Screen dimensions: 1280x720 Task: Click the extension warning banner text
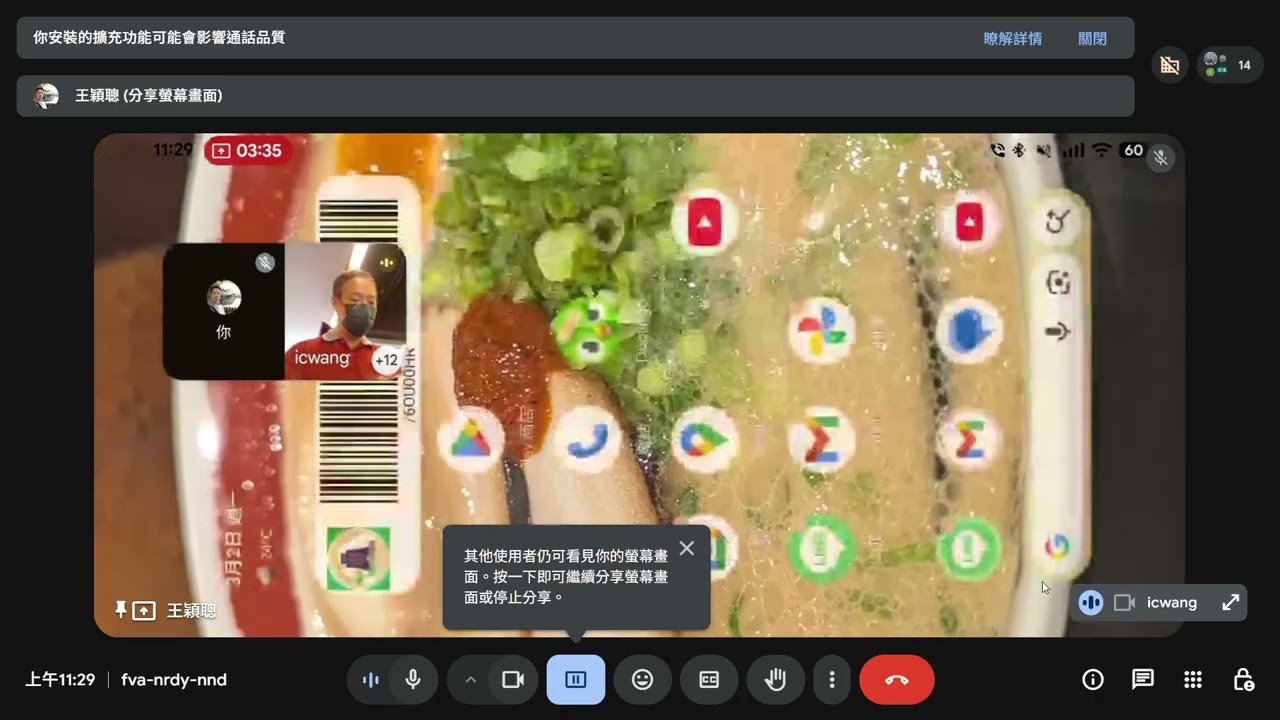pyautogui.click(x=159, y=38)
